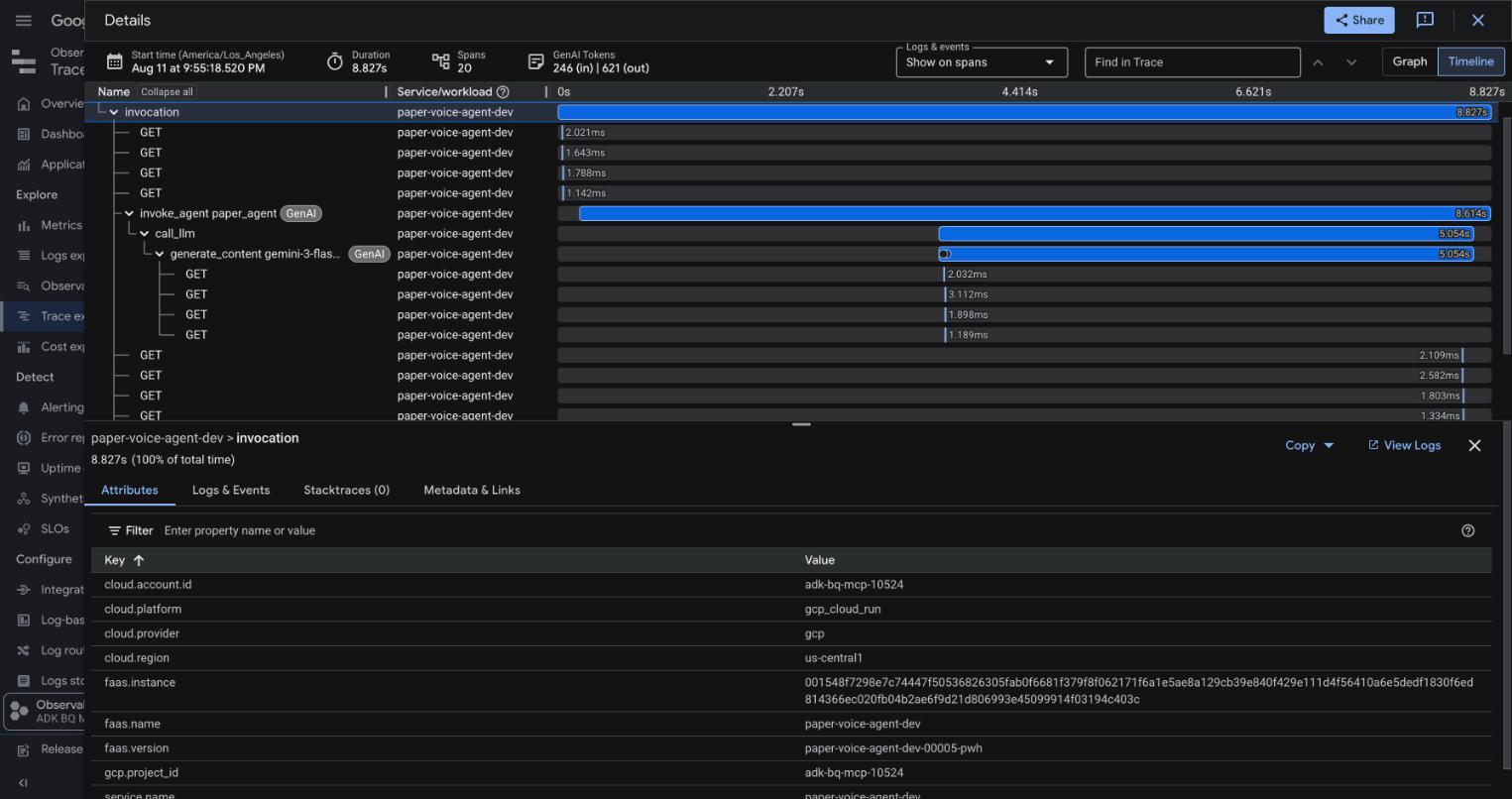1512x799 pixels.
Task: Click the Share button
Action: (1358, 20)
